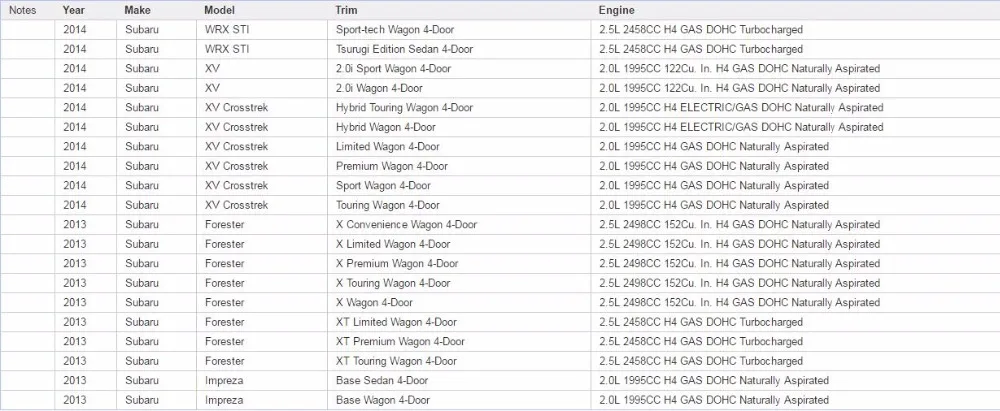The width and height of the screenshot is (1000, 411).
Task: Click the Notes column header
Action: [23, 10]
